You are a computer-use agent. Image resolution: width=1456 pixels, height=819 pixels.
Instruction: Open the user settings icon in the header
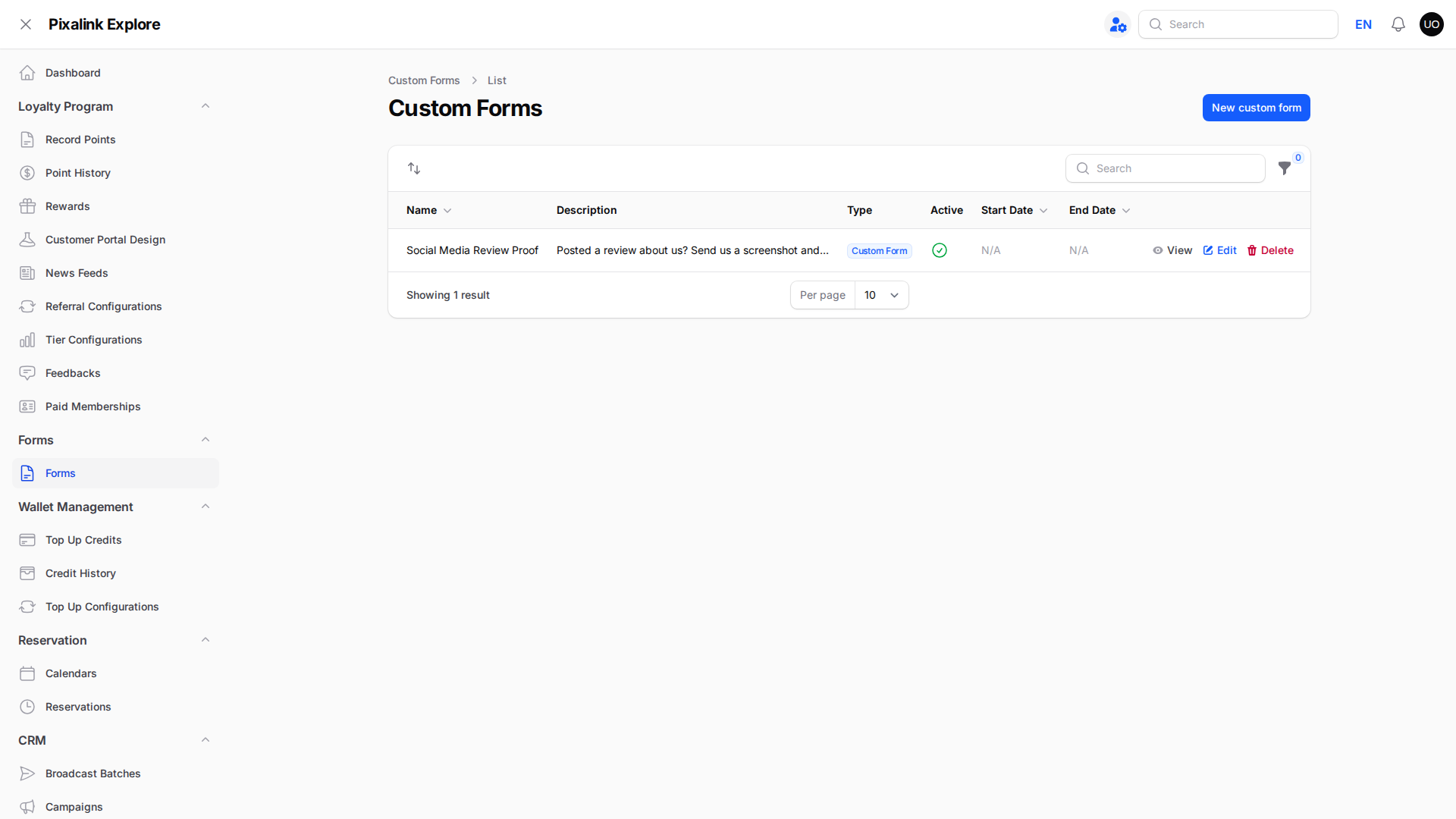coord(1118,24)
